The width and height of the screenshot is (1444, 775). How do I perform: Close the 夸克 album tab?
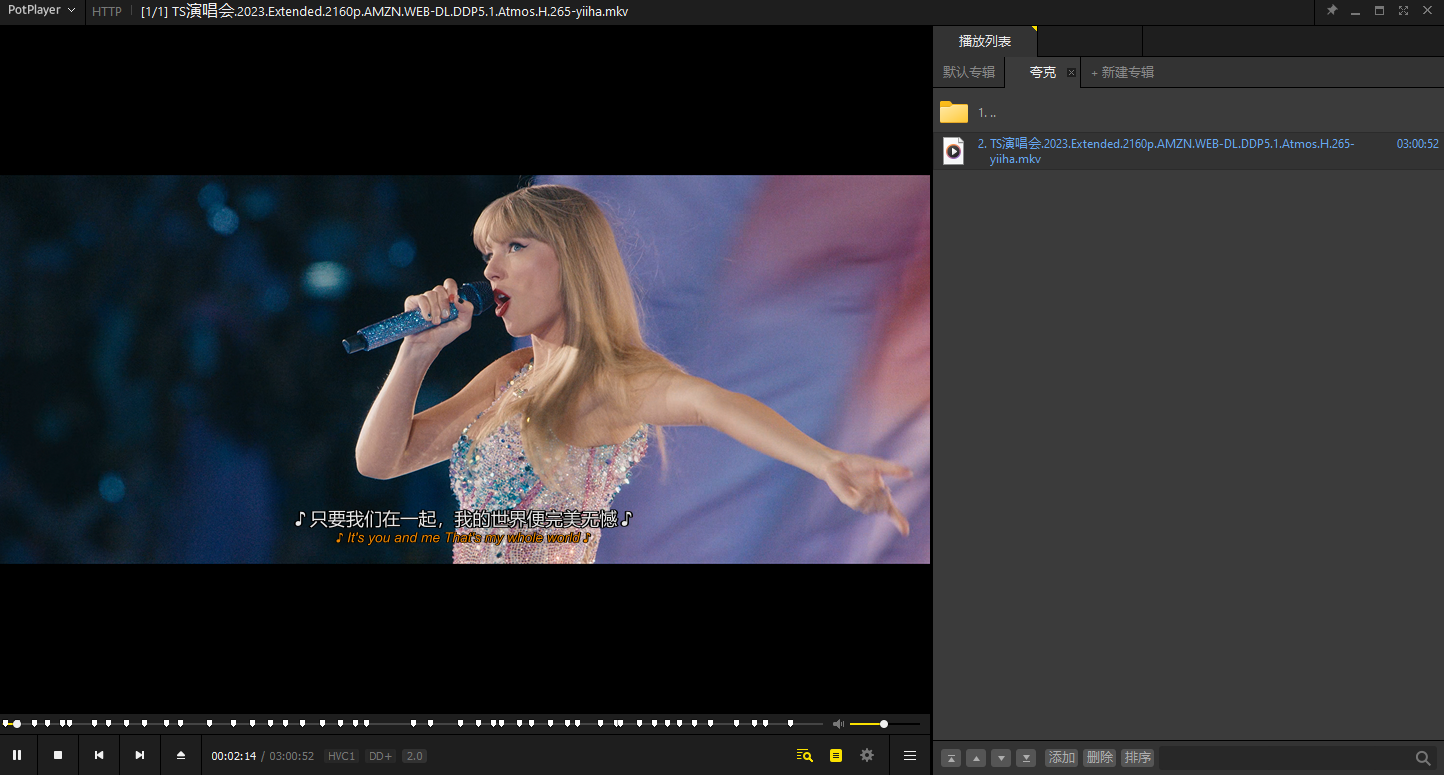[x=1071, y=72]
